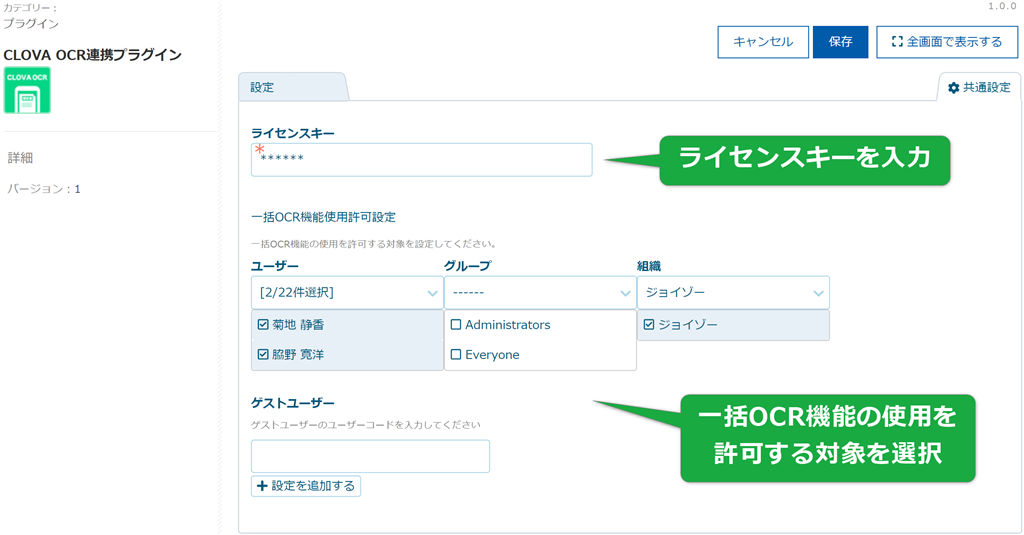The width and height of the screenshot is (1024, 535).
Task: Check the Administrators group checkbox
Action: tap(456, 325)
